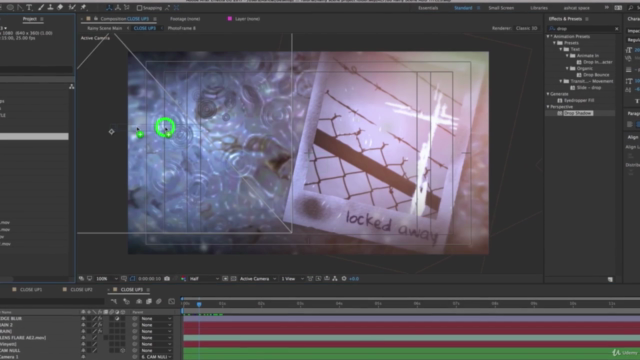This screenshot has width=640, height=360.
Task: Select the Eyedropper Fill effect
Action: 578,100
